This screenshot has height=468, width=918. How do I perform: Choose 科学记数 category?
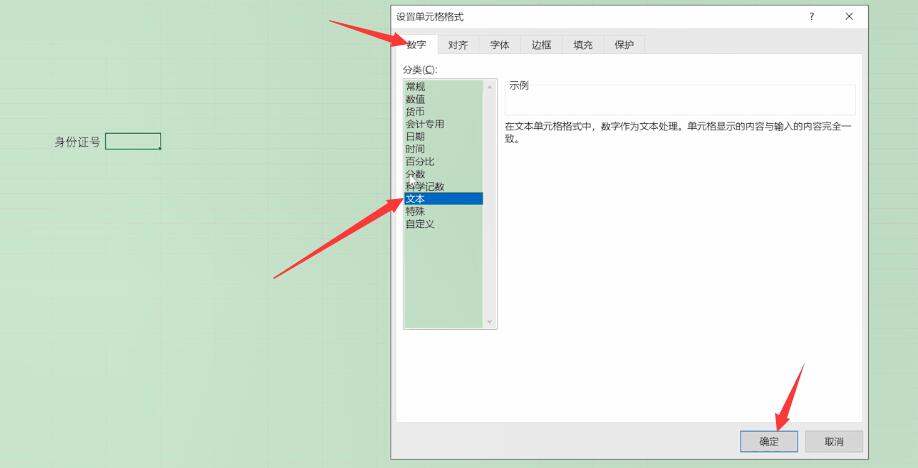(443, 186)
